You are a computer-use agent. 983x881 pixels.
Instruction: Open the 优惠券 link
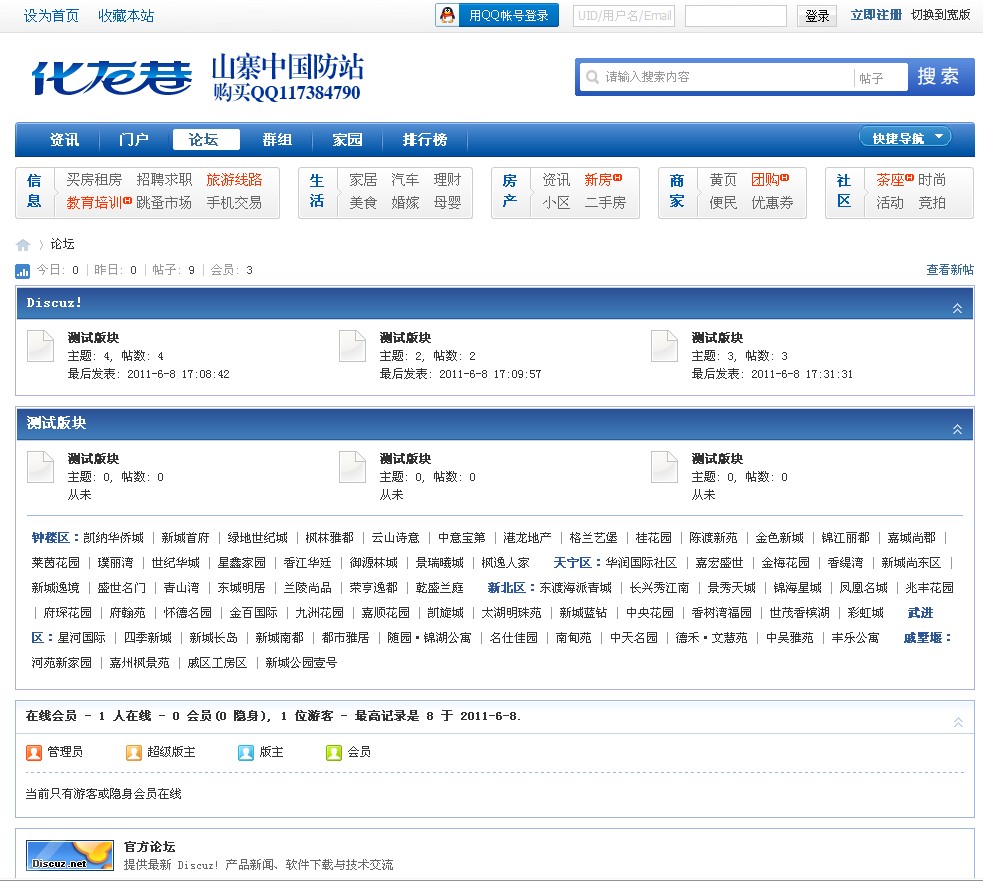coord(772,203)
